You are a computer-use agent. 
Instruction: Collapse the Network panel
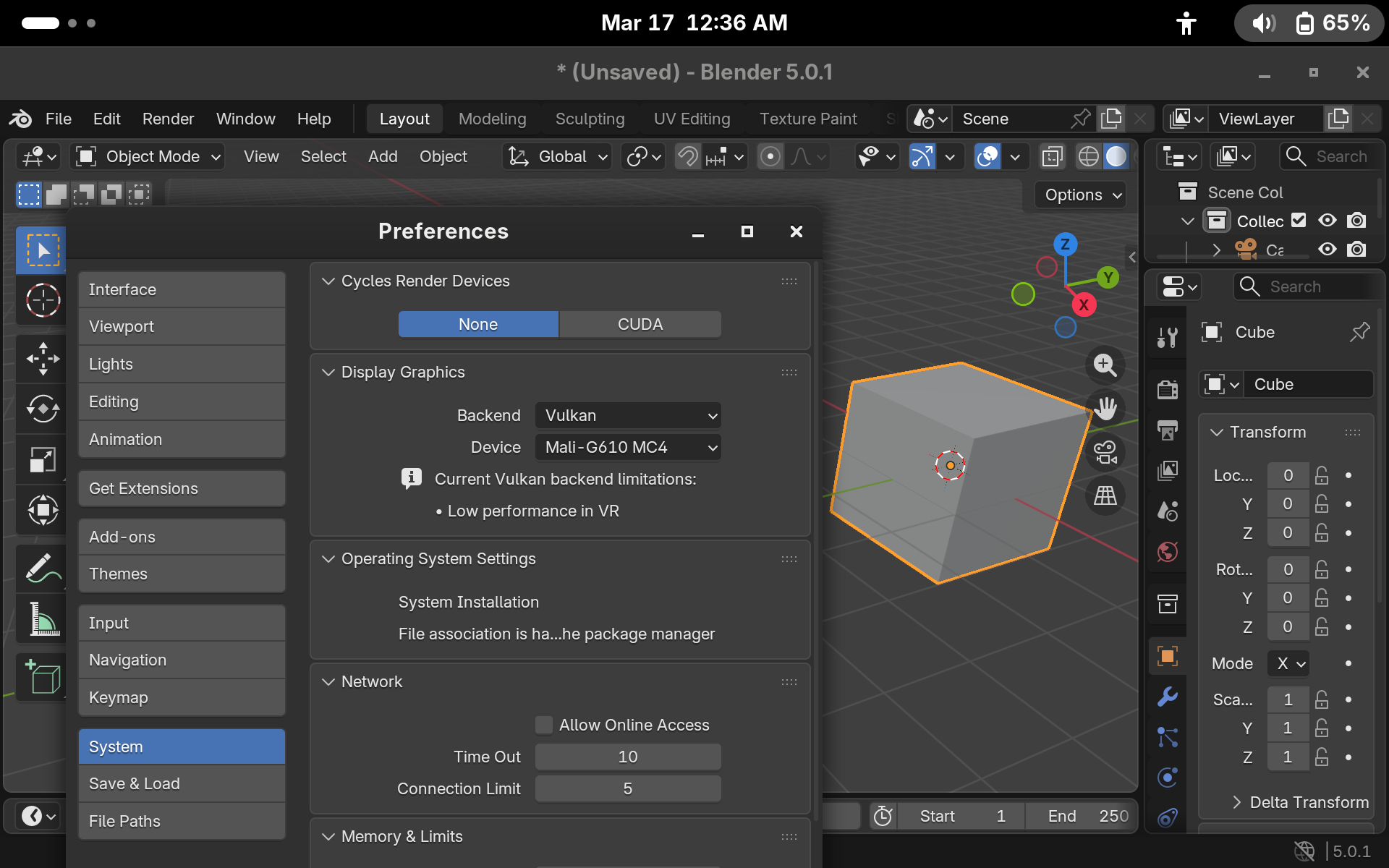pos(328,681)
